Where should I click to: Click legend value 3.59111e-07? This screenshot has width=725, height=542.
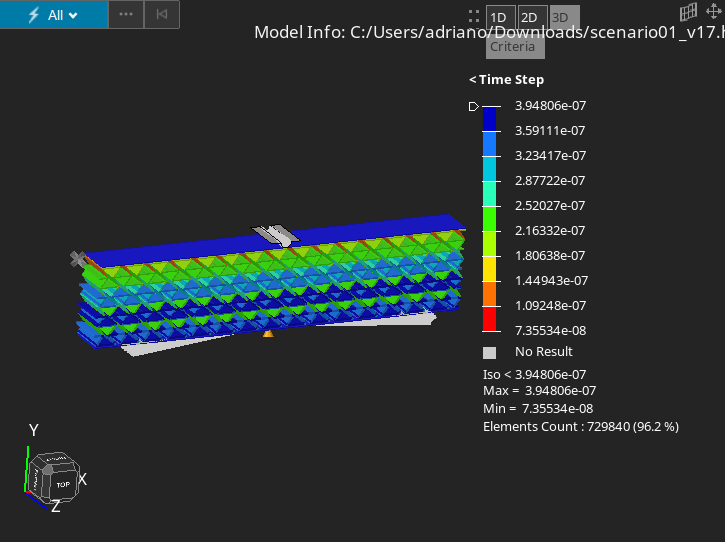tap(550, 131)
